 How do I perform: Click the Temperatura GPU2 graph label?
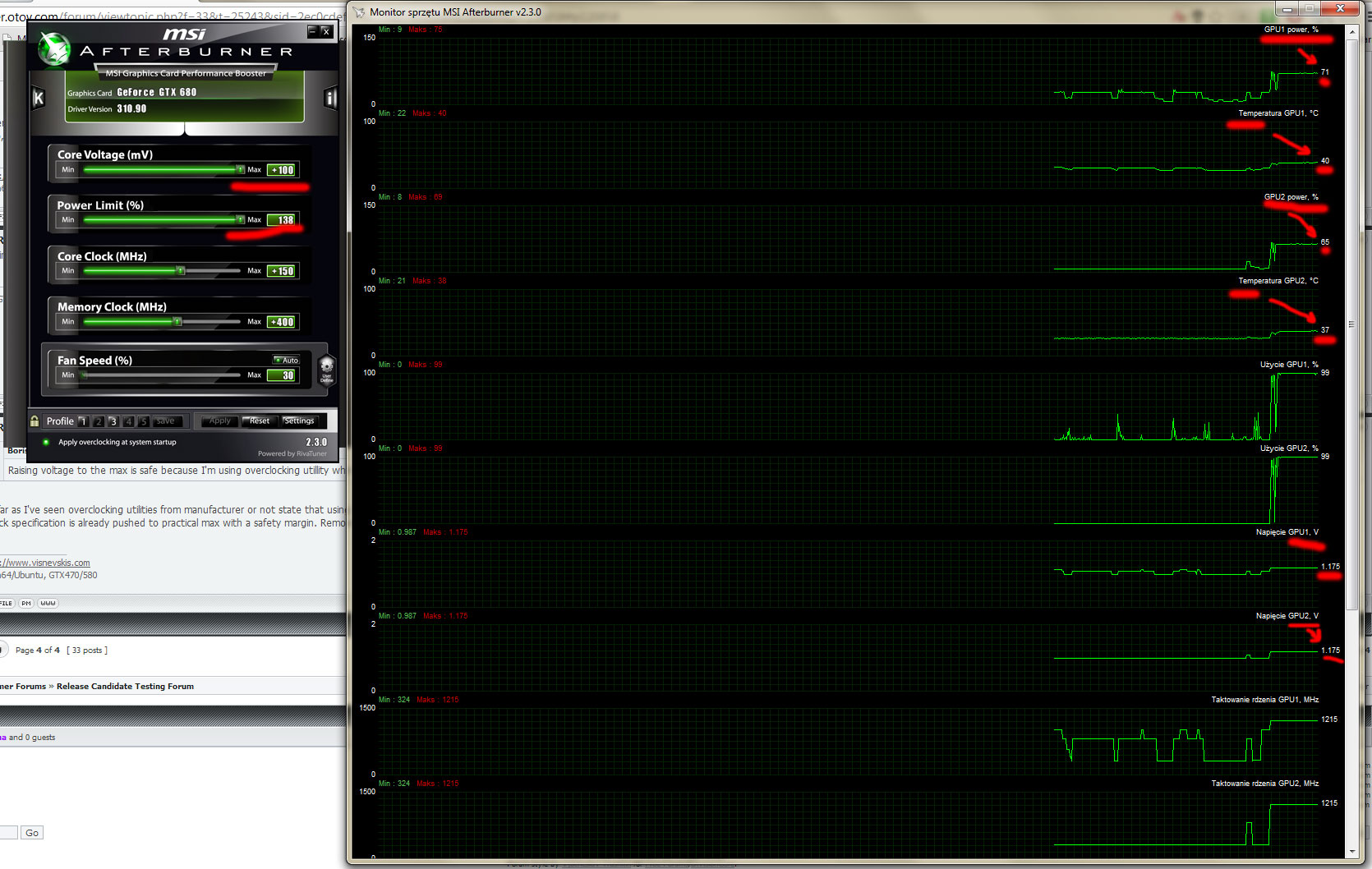1278,281
